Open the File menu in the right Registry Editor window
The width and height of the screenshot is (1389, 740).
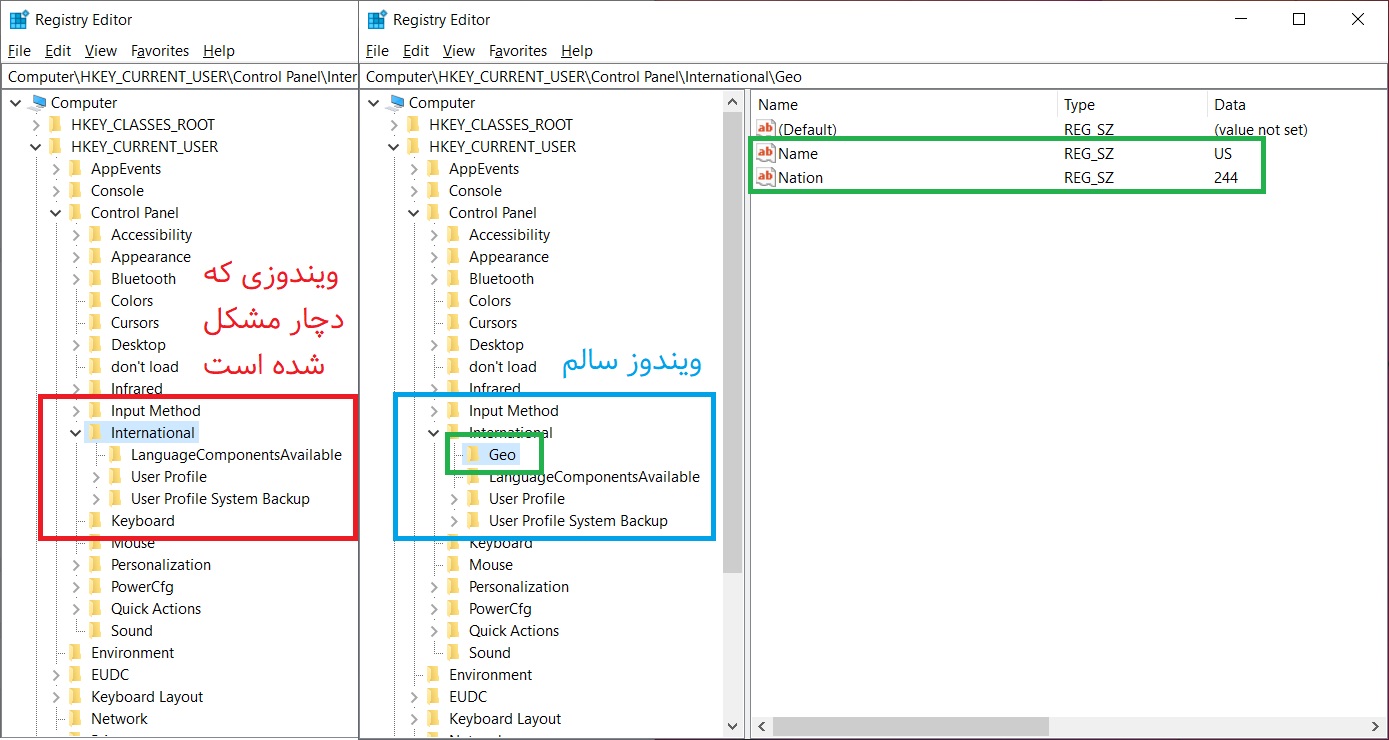coord(377,51)
